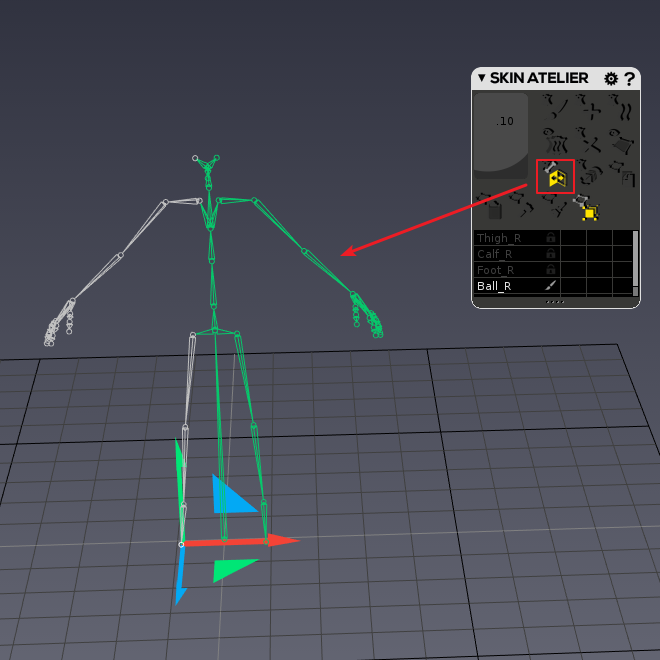Image resolution: width=660 pixels, height=660 pixels.
Task: Toggle the lock on Foot_R
Action: 551,269
